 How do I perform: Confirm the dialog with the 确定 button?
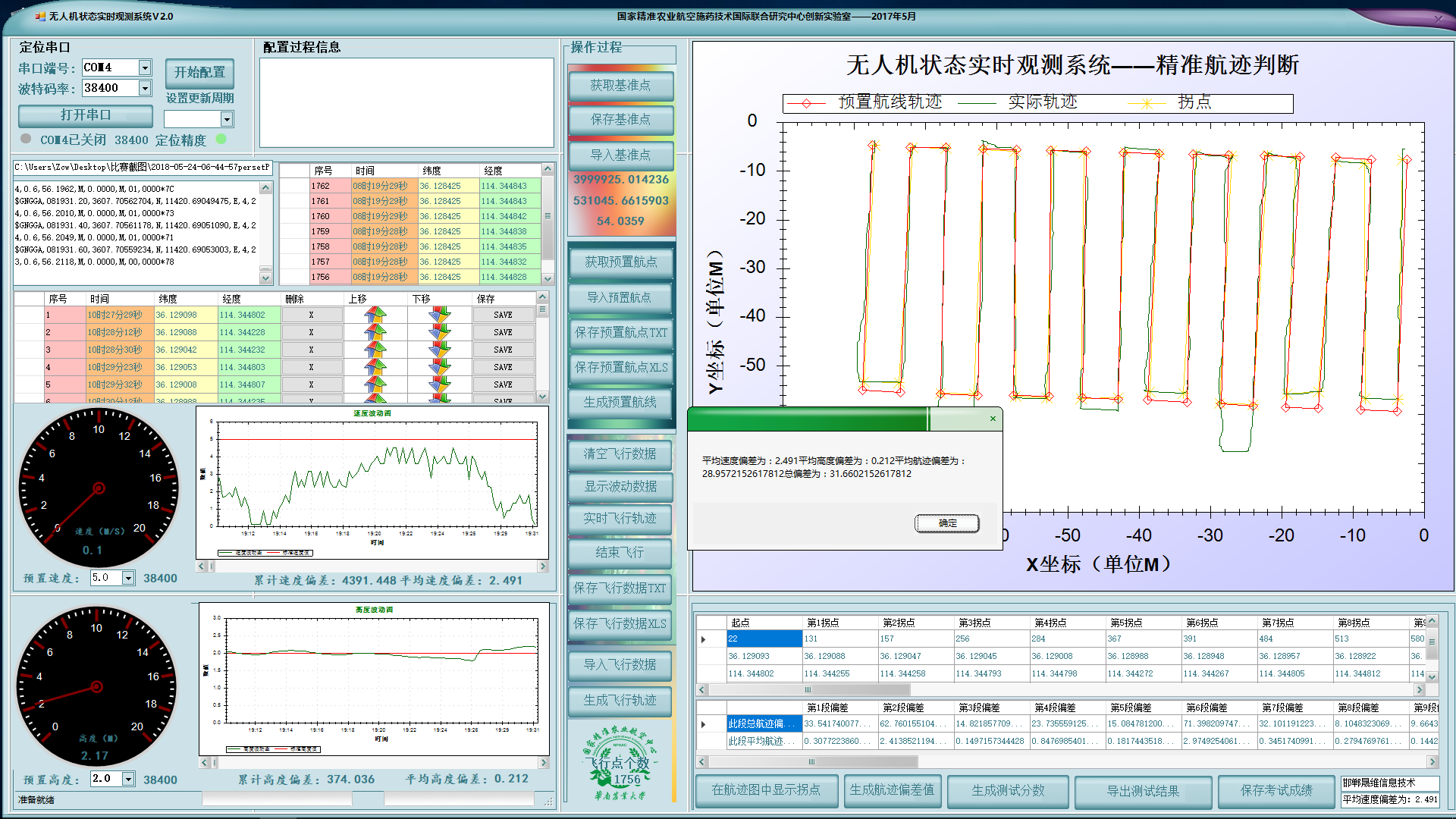pos(947,523)
